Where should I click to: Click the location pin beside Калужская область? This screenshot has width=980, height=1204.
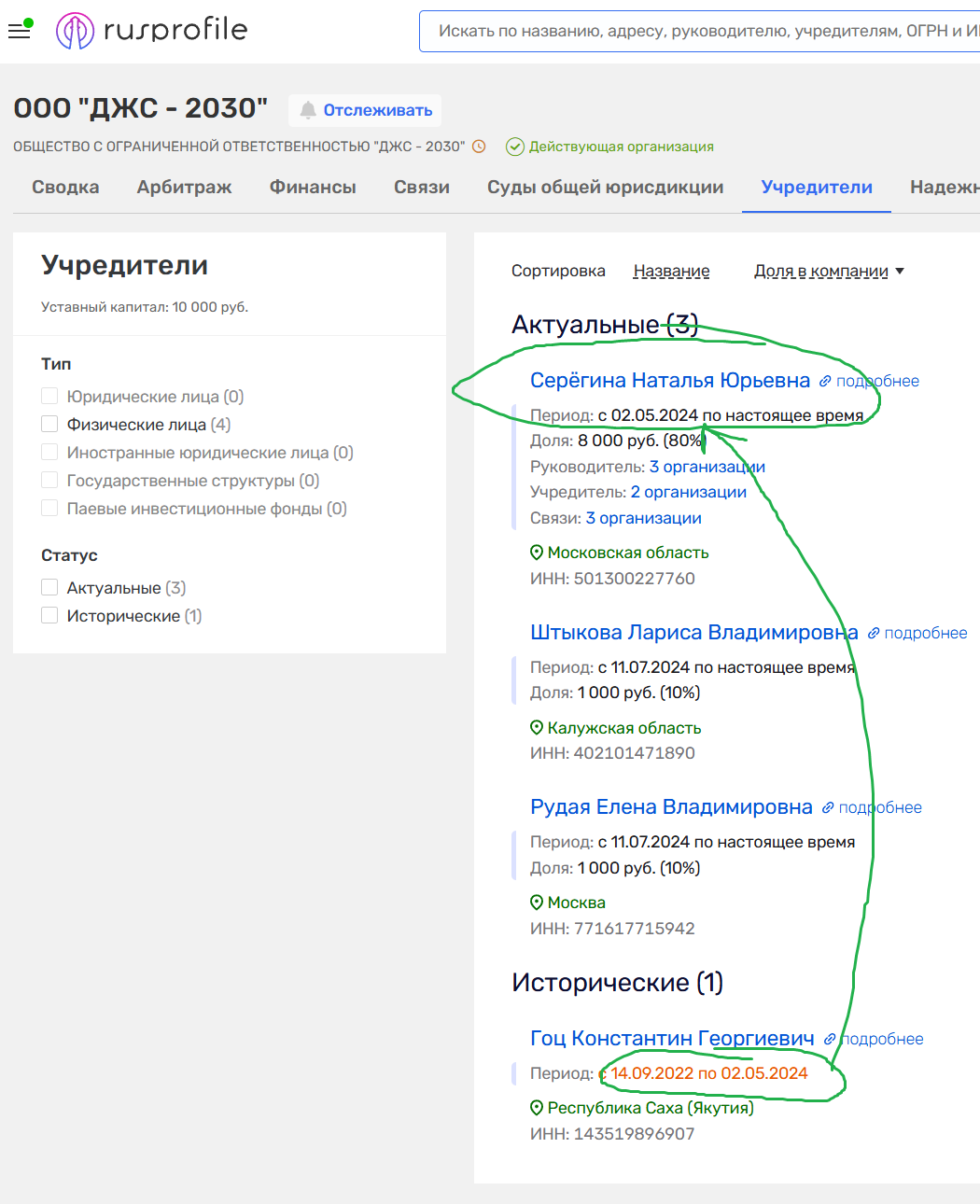(537, 728)
